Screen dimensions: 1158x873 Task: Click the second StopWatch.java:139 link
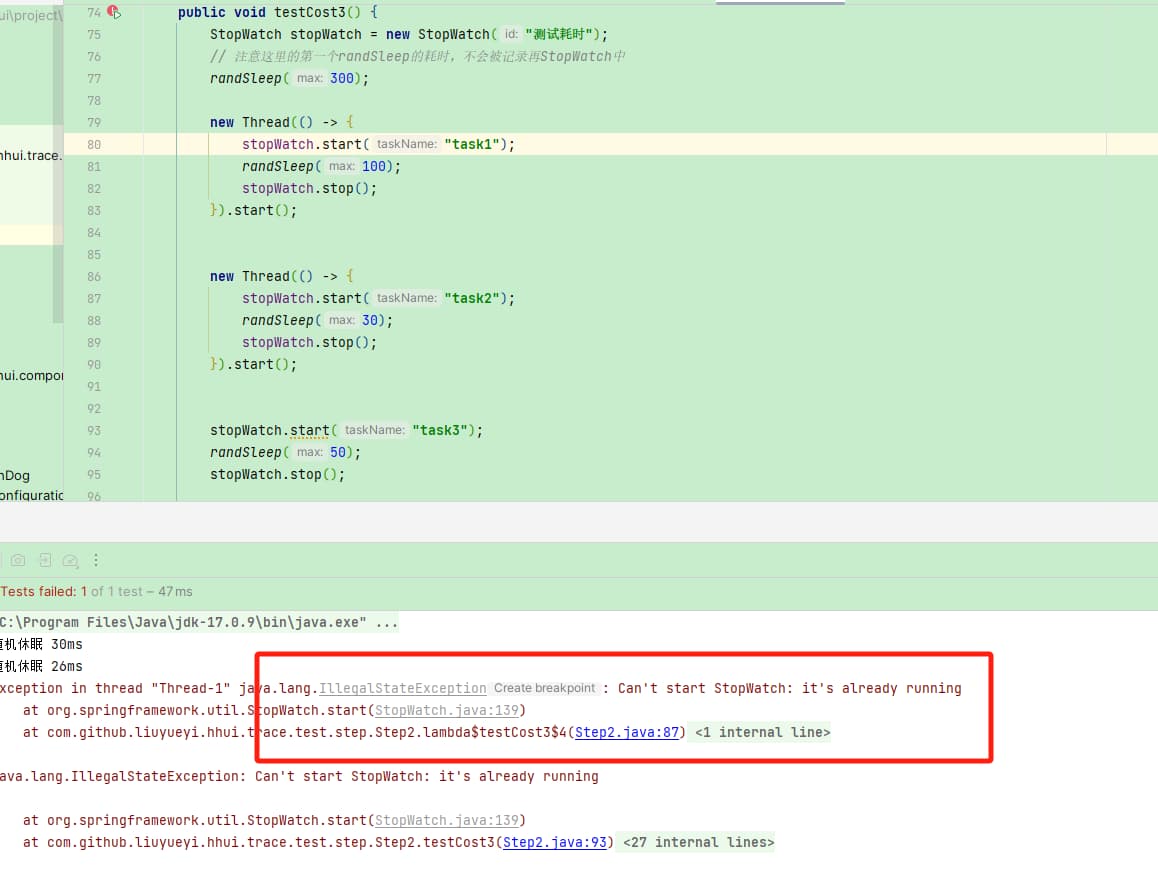pyautogui.click(x=446, y=820)
